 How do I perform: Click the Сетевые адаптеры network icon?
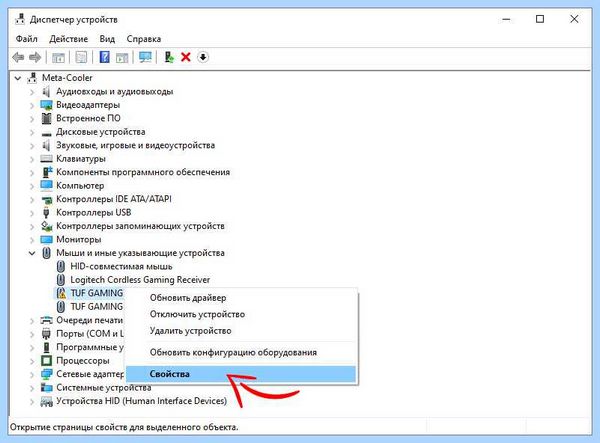(x=46, y=374)
